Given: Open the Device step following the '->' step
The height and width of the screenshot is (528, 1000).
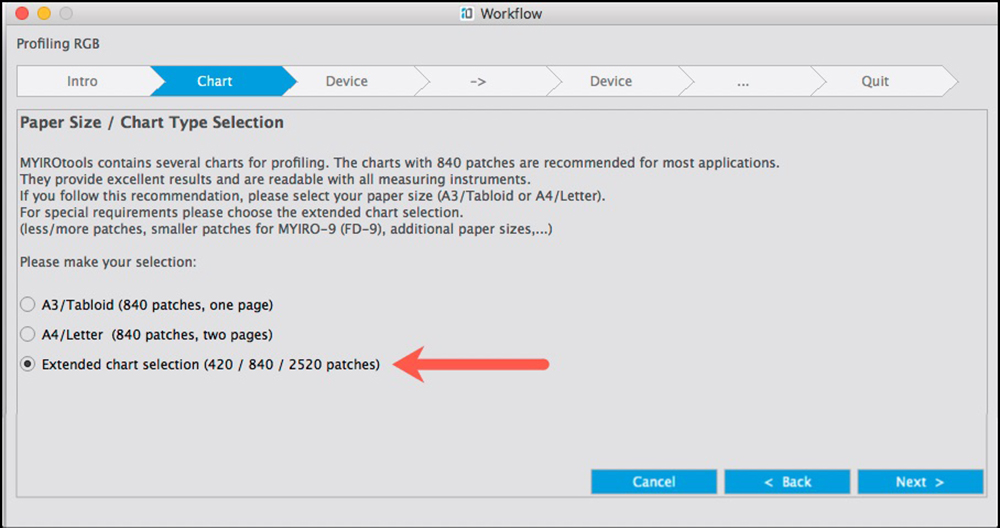Looking at the screenshot, I should click(610, 81).
